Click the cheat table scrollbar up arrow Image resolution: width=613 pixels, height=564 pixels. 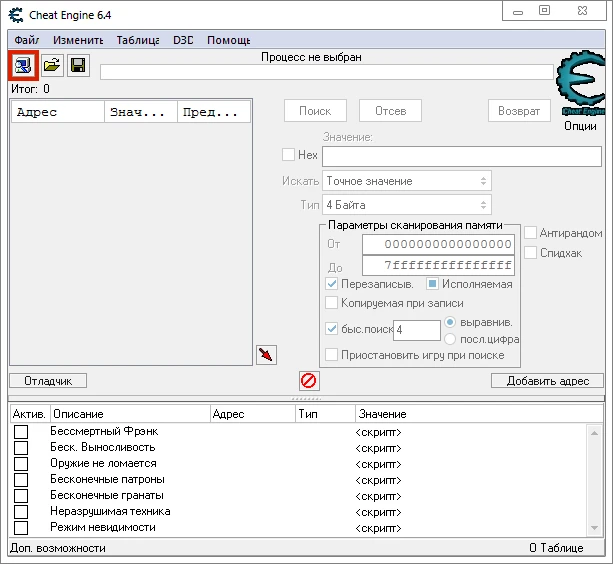coord(594,433)
